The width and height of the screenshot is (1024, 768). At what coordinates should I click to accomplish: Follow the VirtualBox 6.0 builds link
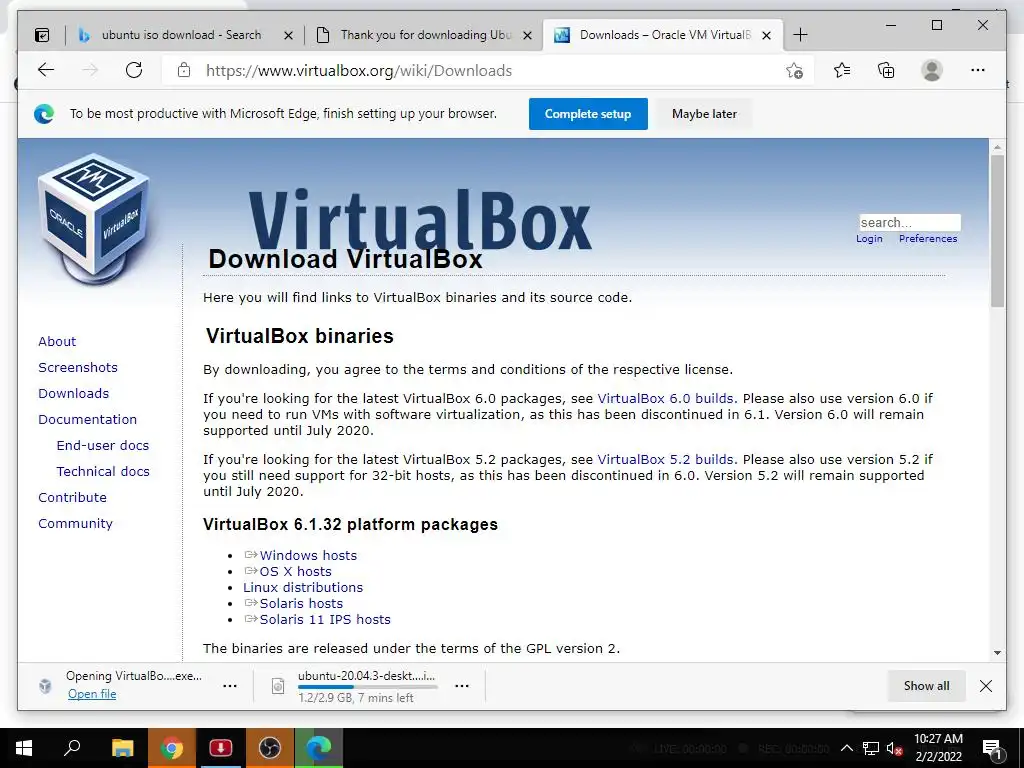[x=667, y=398]
